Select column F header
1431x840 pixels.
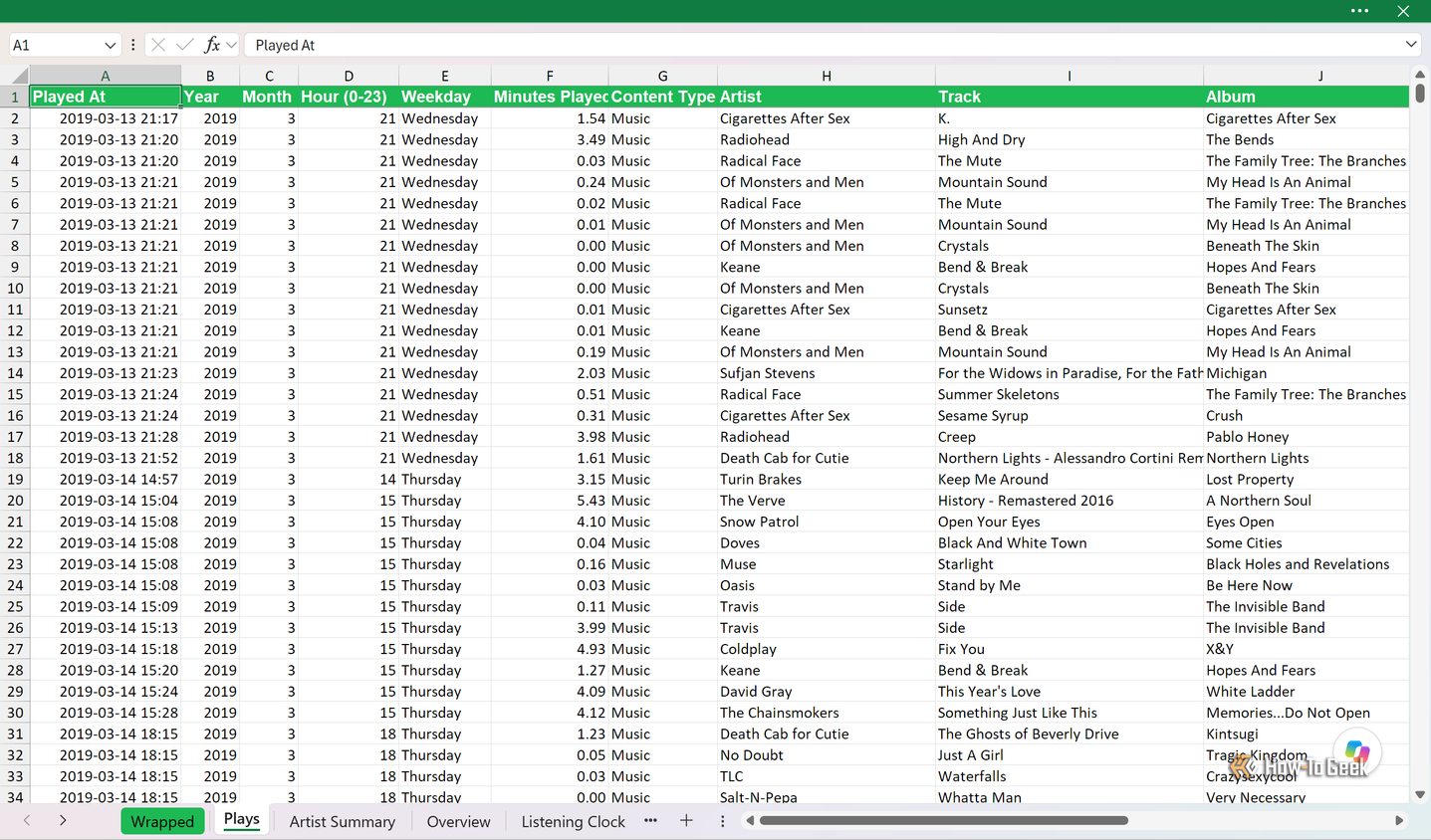550,76
